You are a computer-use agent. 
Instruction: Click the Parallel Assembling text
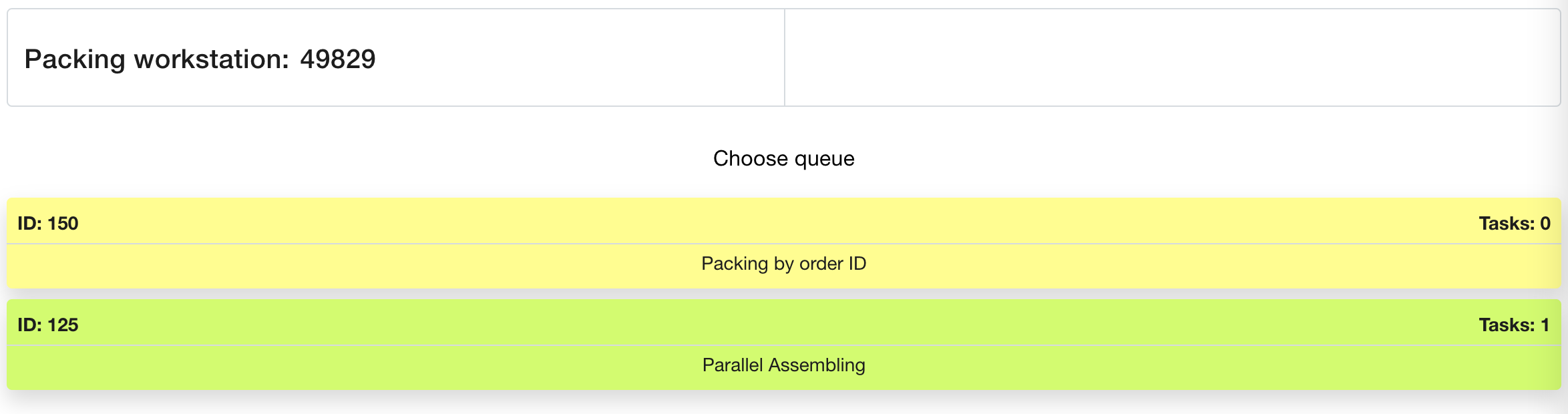pos(784,365)
